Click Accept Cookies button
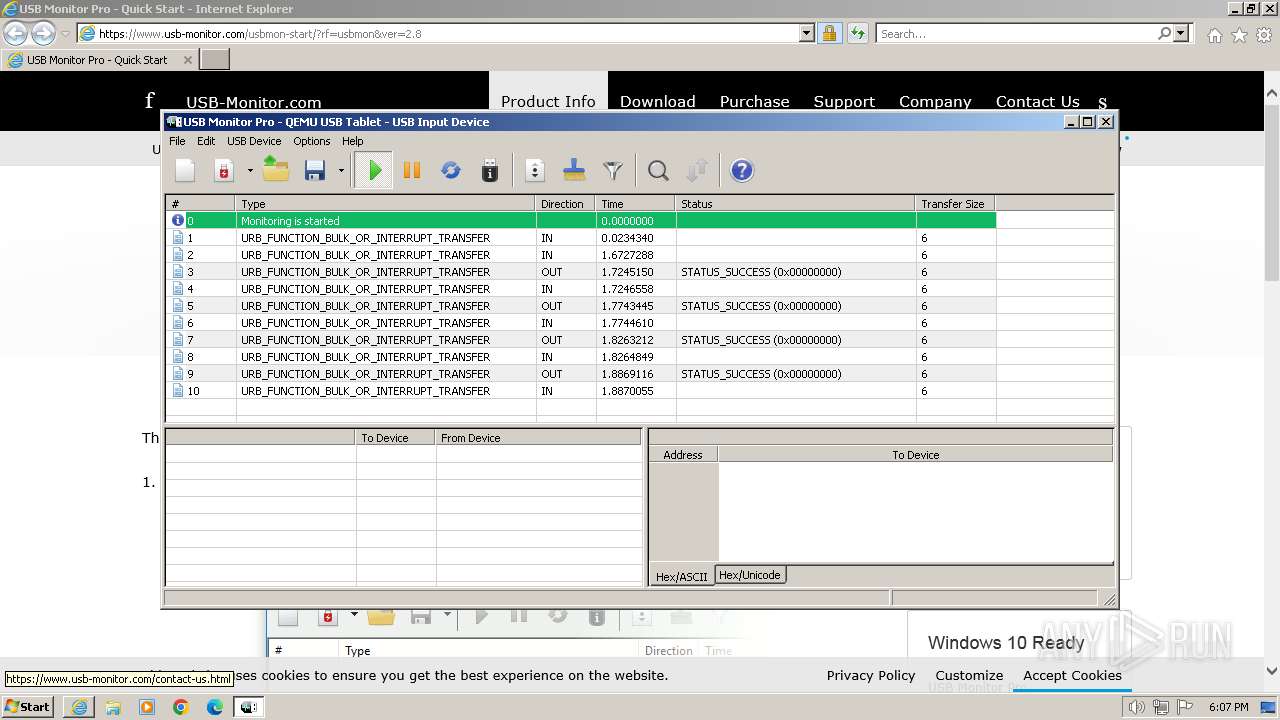 (x=1072, y=675)
